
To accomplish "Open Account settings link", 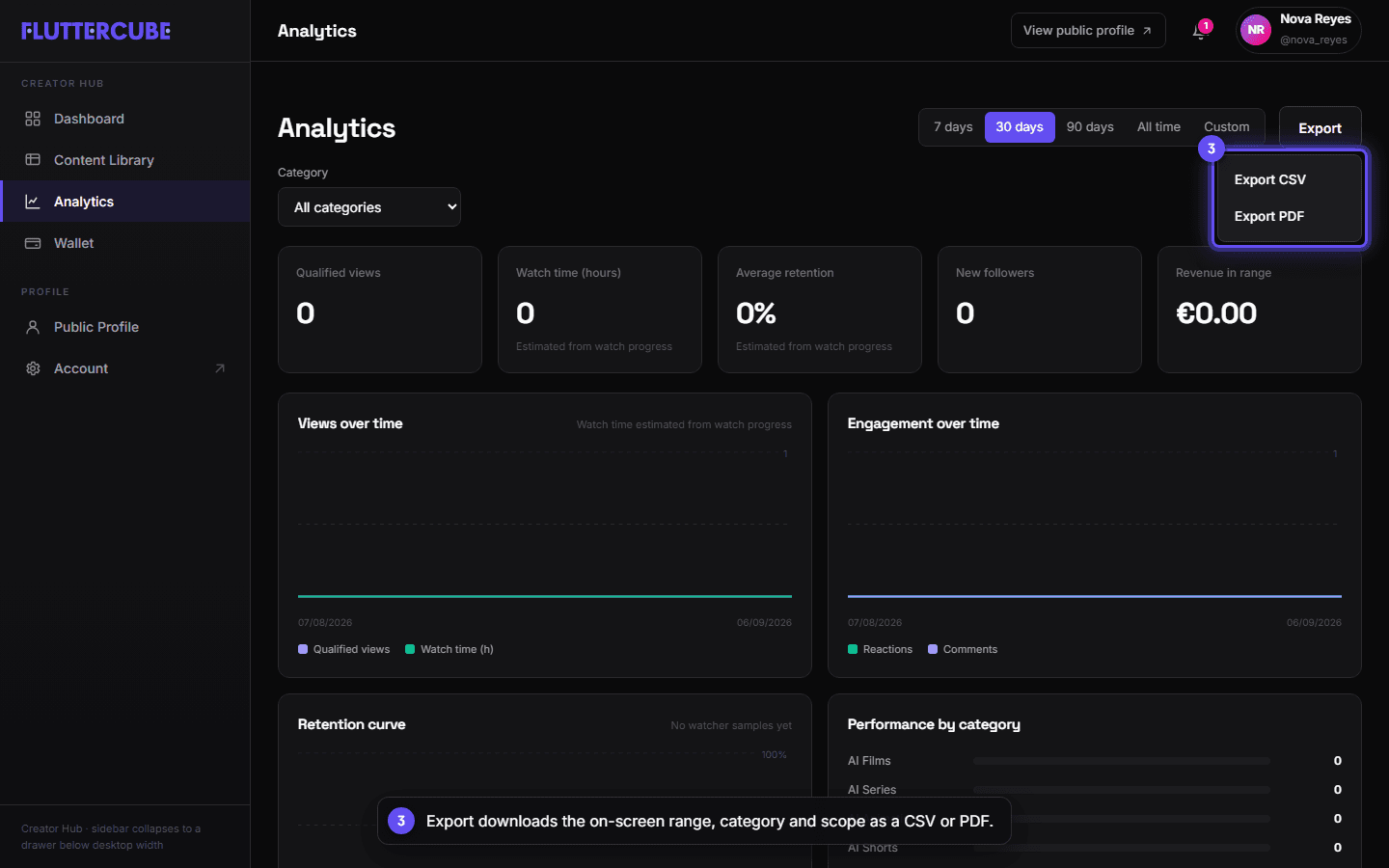I will click(x=125, y=368).
